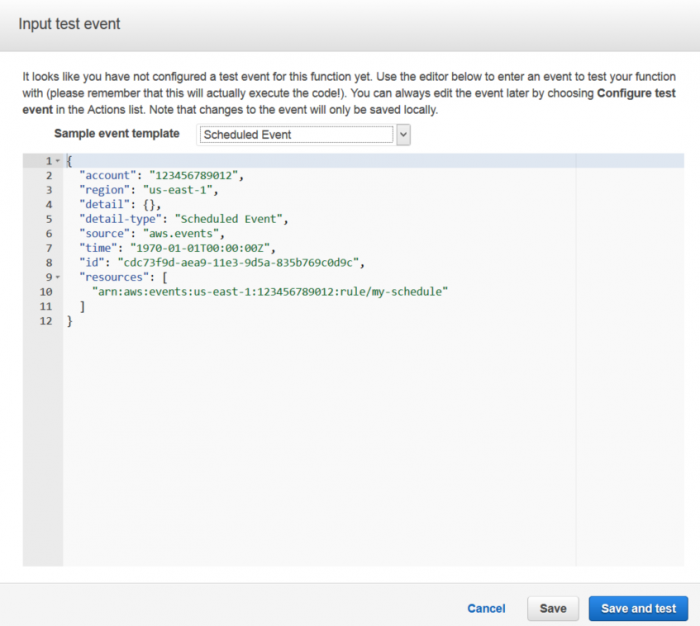Click the "Scheduled Event" detail-type value

click(229, 219)
